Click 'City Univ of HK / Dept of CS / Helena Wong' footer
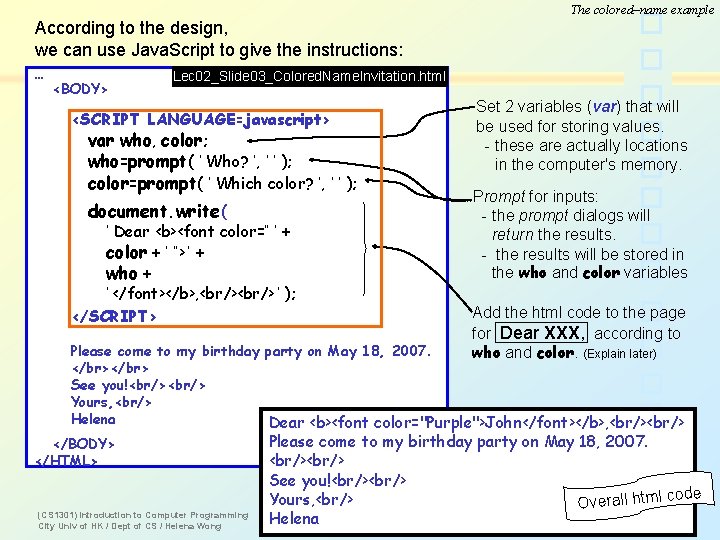Image resolution: width=720 pixels, height=540 pixels. pos(130,526)
